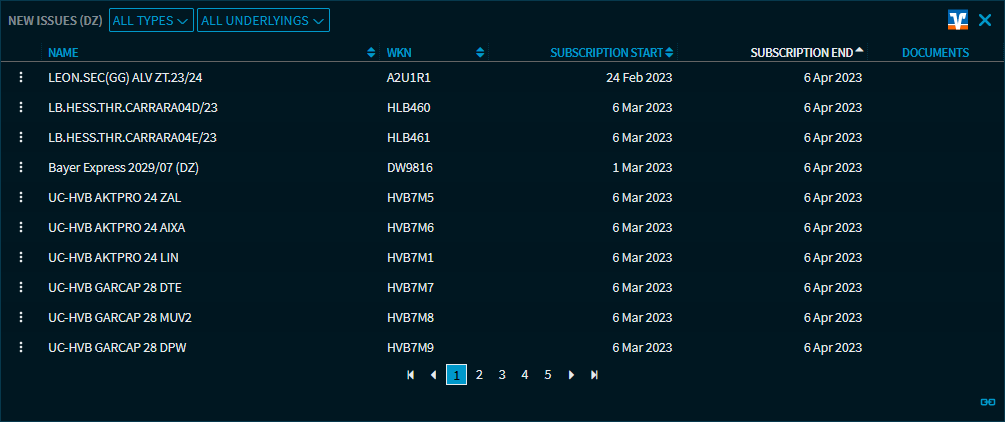Image resolution: width=1005 pixels, height=422 pixels.
Task: Select page 3 in pagination
Action: click(502, 375)
